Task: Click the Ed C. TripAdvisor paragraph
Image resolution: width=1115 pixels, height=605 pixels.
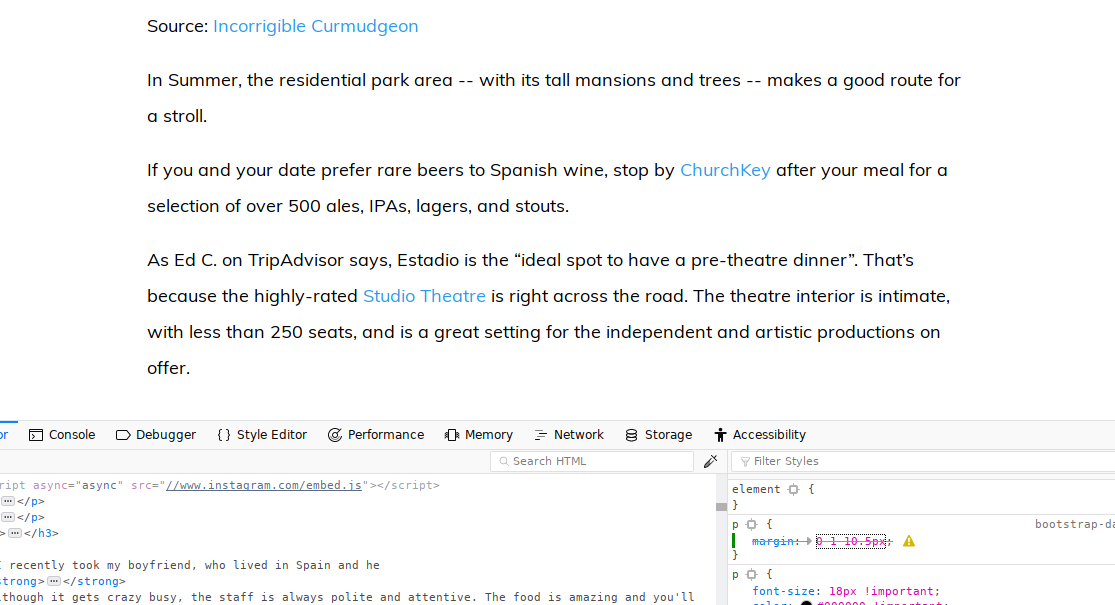Action: [549, 314]
